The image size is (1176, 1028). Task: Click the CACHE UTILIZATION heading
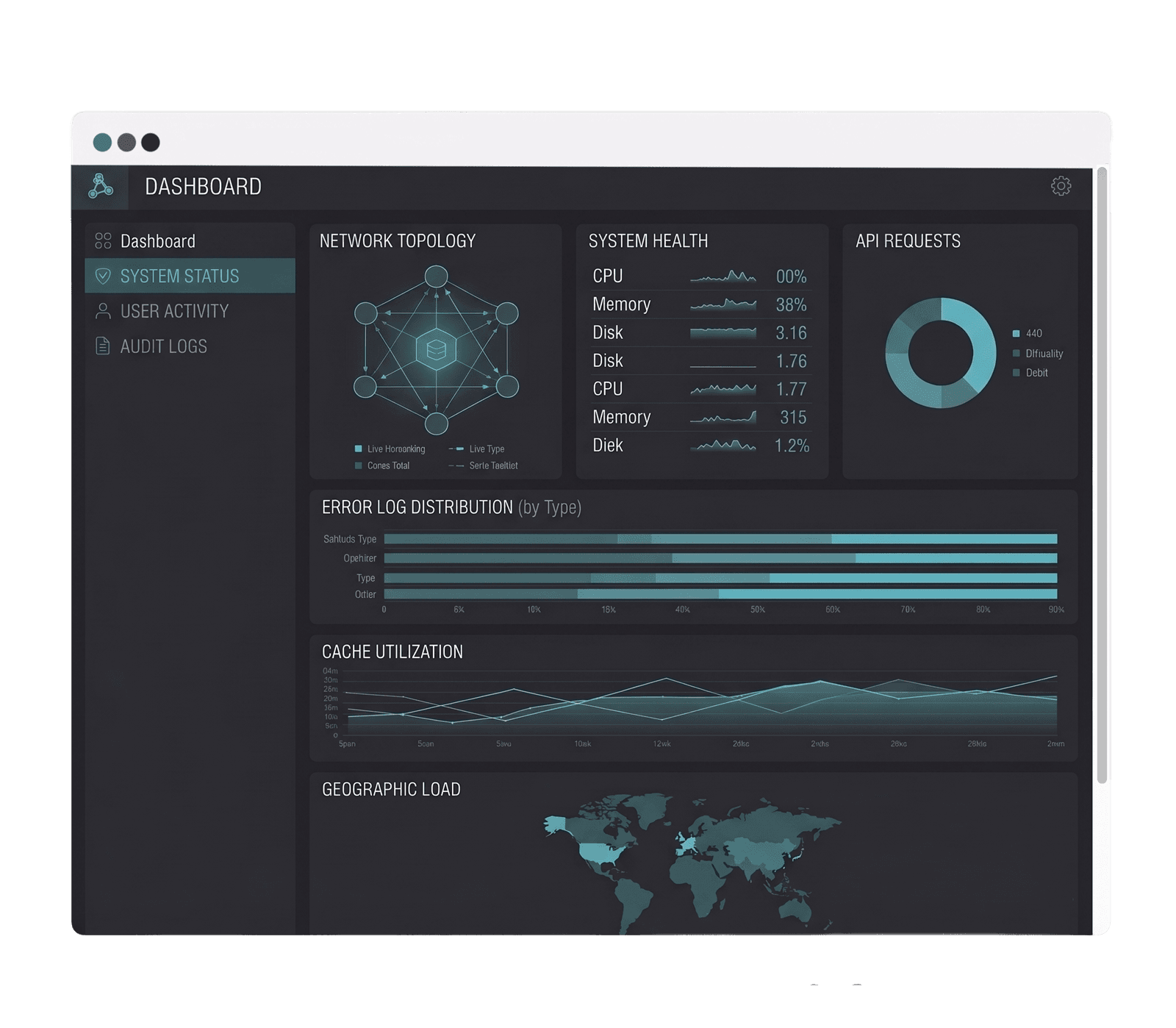coord(392,652)
